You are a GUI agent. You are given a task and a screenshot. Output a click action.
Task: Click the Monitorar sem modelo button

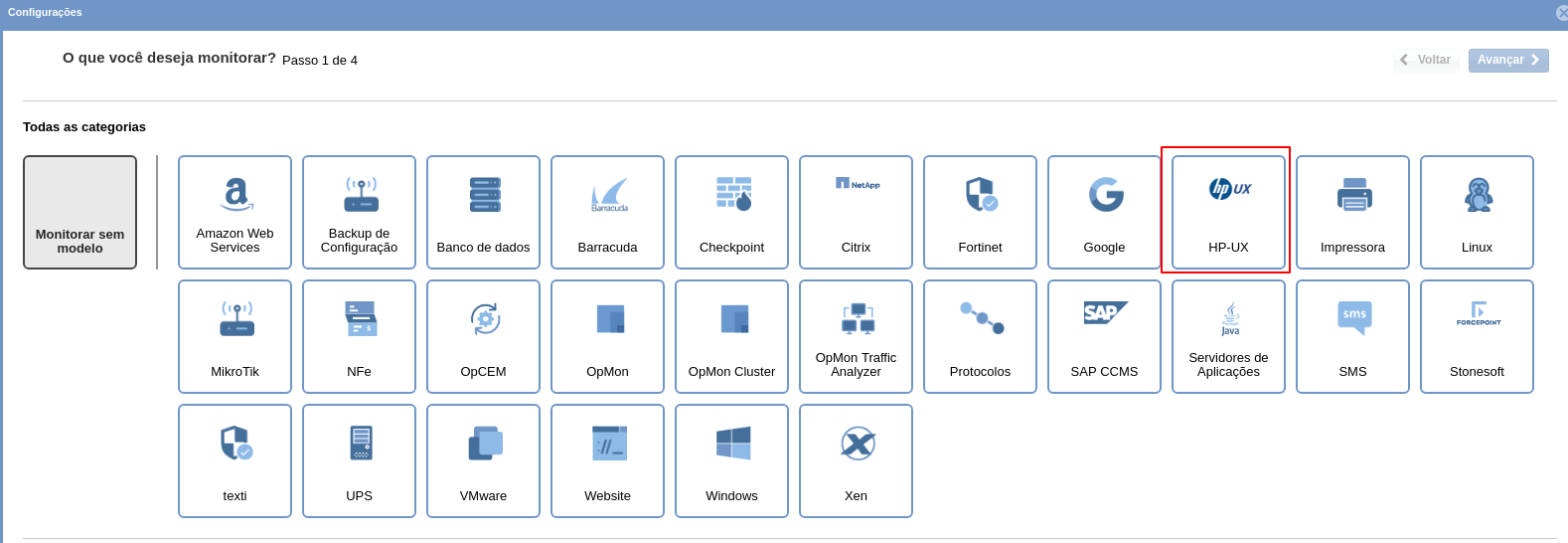tap(79, 212)
